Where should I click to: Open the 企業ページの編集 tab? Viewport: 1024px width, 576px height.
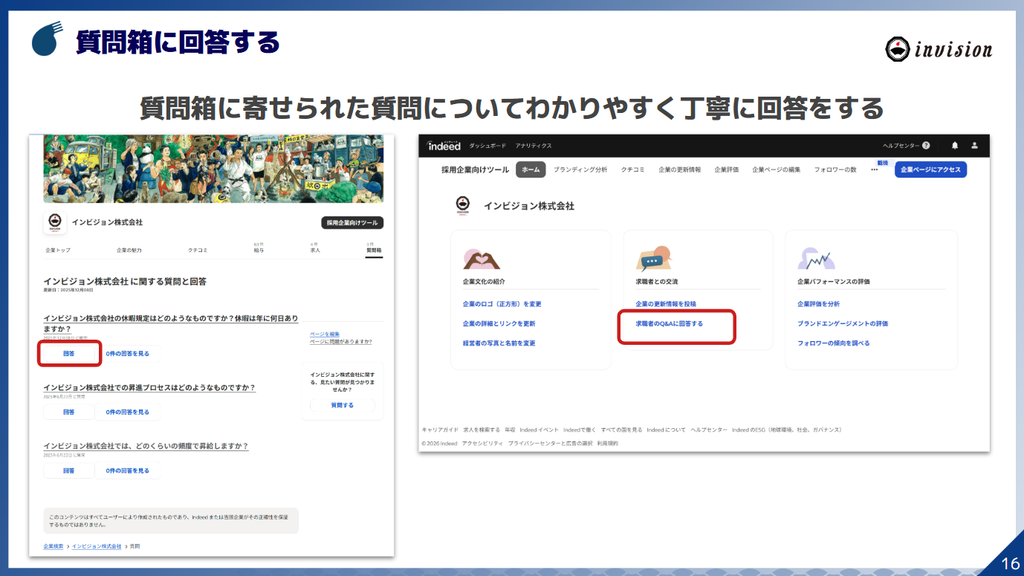[776, 170]
